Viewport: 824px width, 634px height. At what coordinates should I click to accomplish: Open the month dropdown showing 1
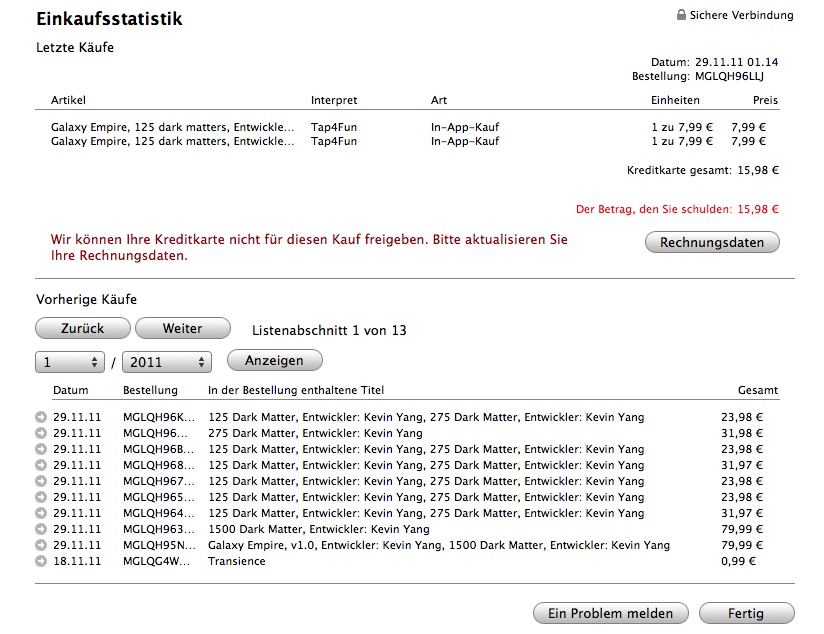pyautogui.click(x=70, y=362)
